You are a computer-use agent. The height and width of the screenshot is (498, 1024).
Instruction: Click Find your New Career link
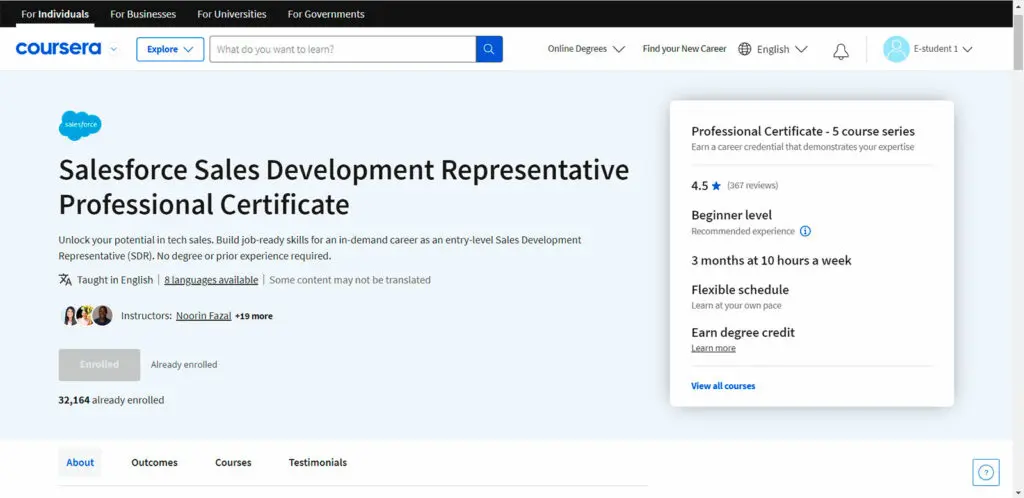pos(684,49)
